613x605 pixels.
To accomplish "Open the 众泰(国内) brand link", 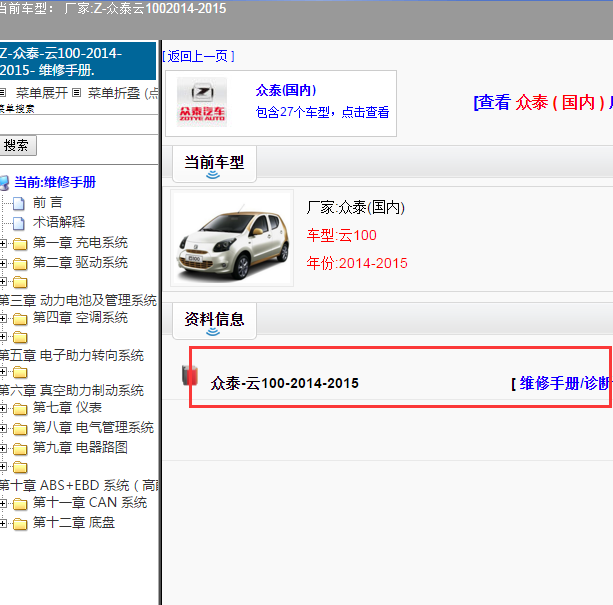I will [x=286, y=90].
